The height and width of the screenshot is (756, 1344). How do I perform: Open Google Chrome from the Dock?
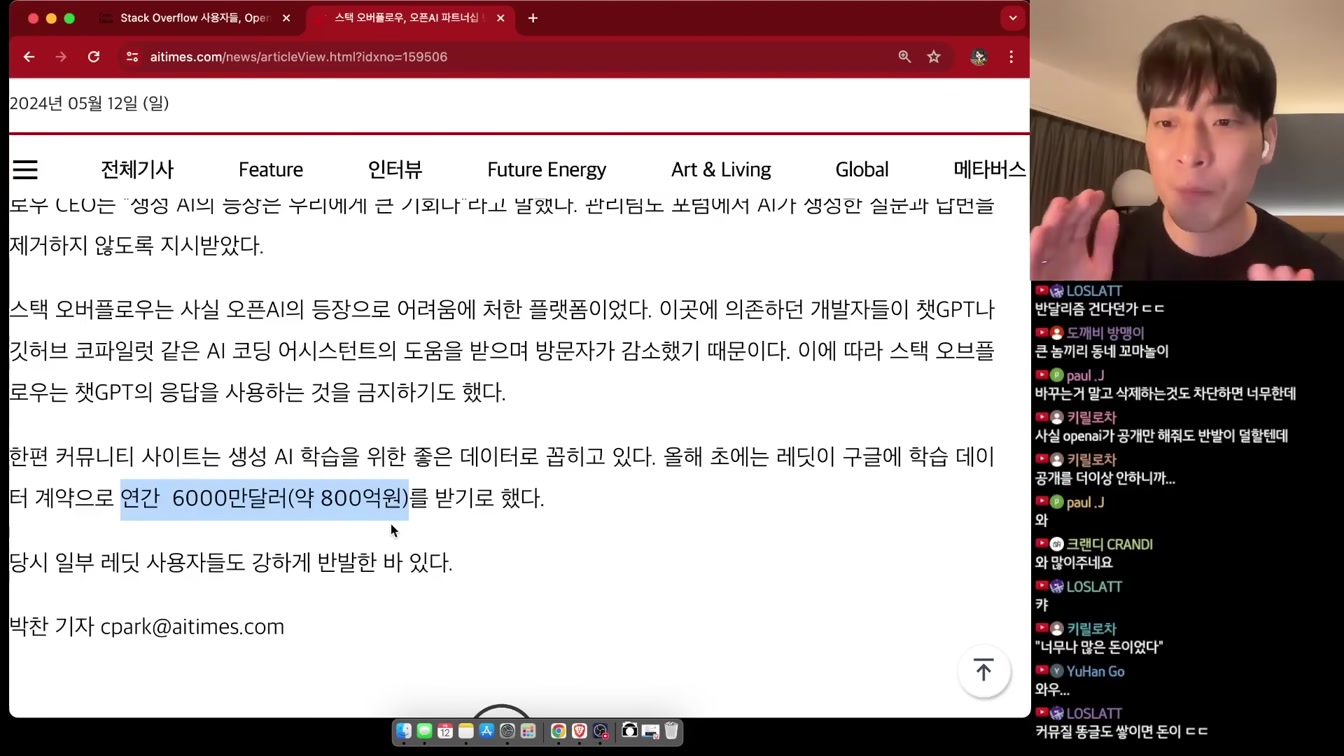click(x=558, y=731)
